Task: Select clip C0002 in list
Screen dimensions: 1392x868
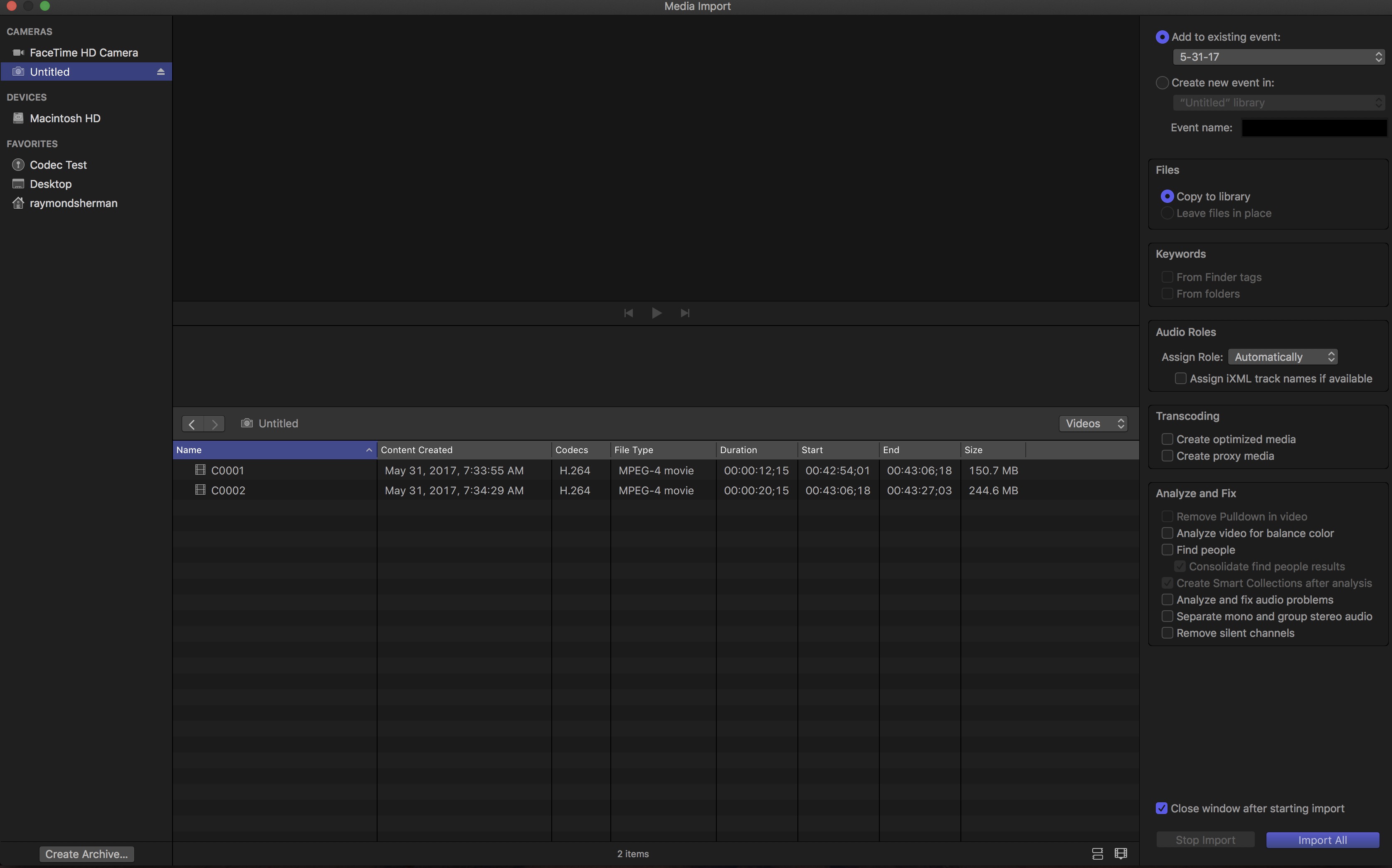Action: (x=656, y=490)
